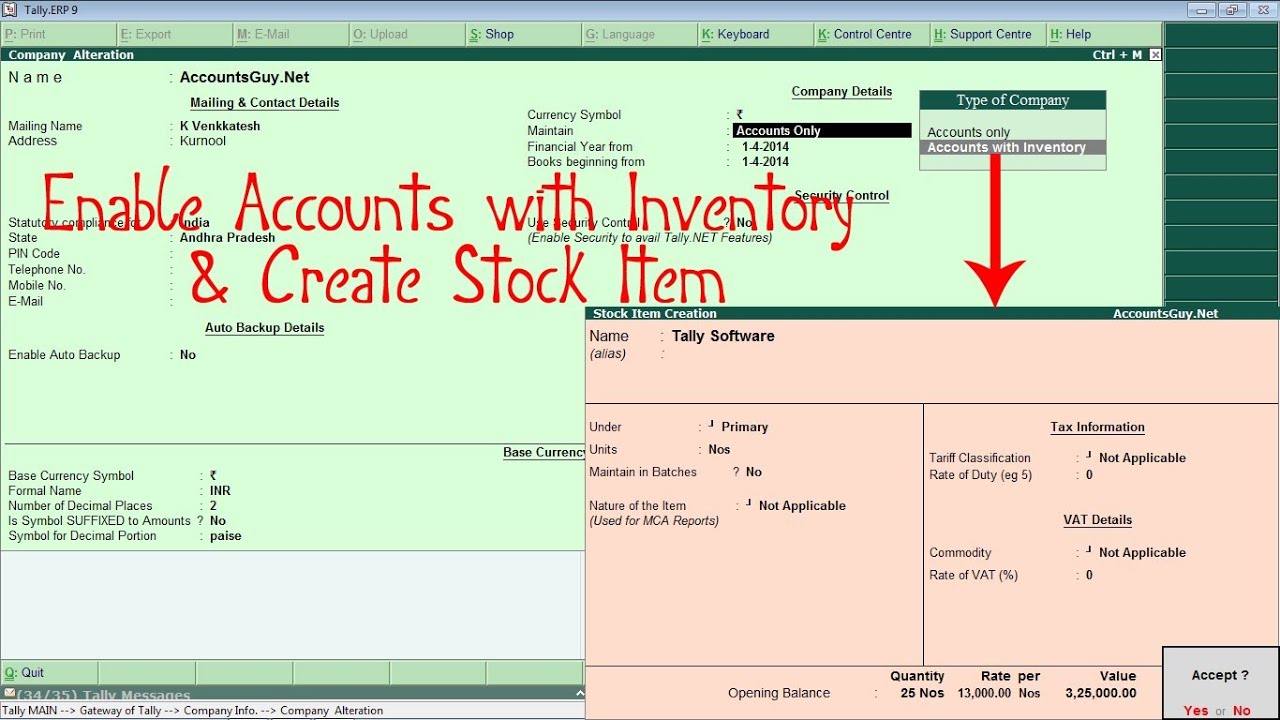Click the Base Currency Symbol value
Viewport: 1280px width, 720px height.
[x=213, y=476]
